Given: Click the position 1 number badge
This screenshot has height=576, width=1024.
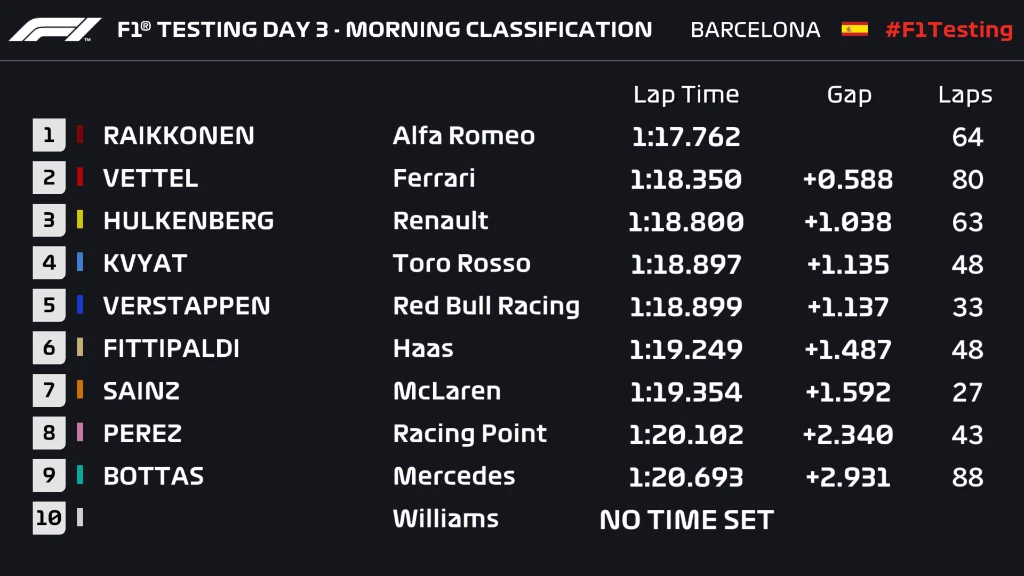Looking at the screenshot, I should (x=48, y=136).
